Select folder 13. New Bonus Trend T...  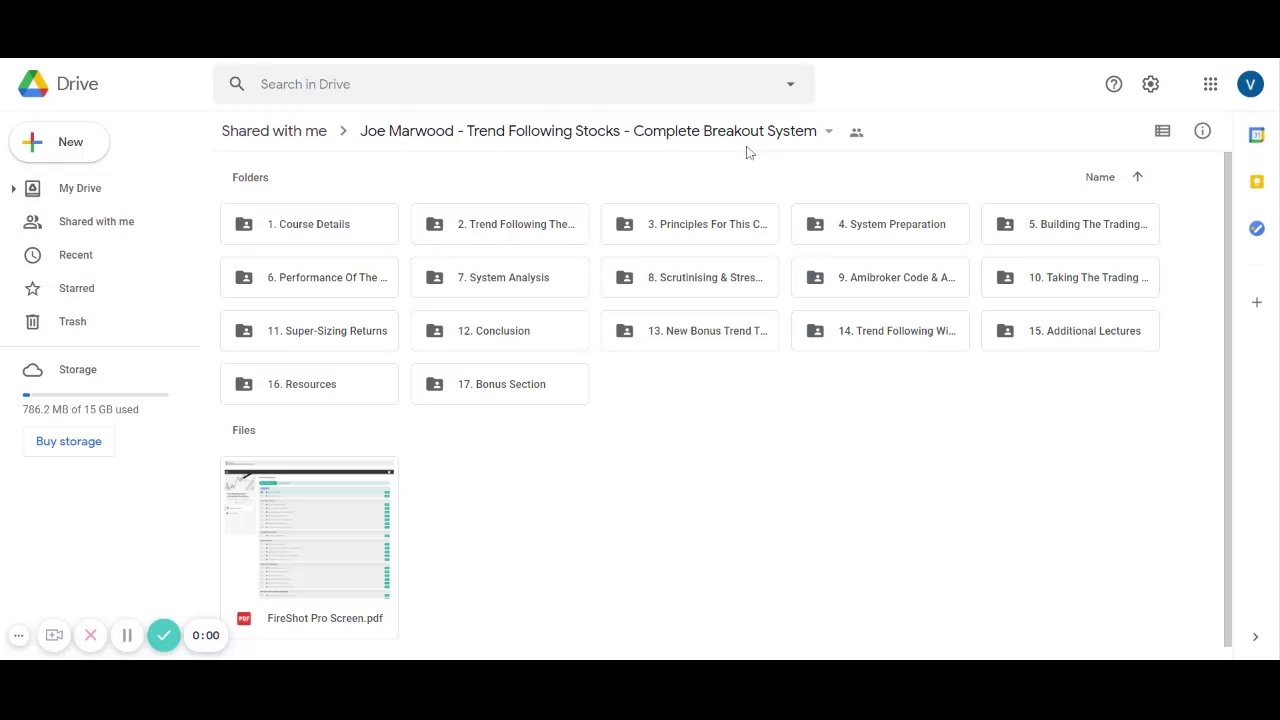click(690, 331)
